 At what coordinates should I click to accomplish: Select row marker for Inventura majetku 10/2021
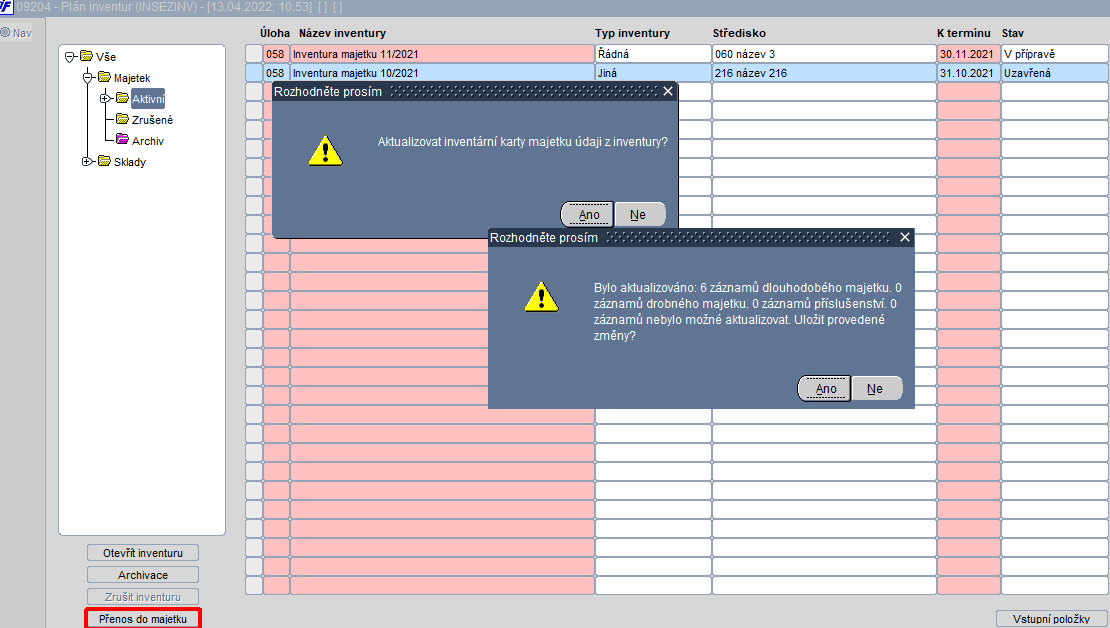pos(254,73)
